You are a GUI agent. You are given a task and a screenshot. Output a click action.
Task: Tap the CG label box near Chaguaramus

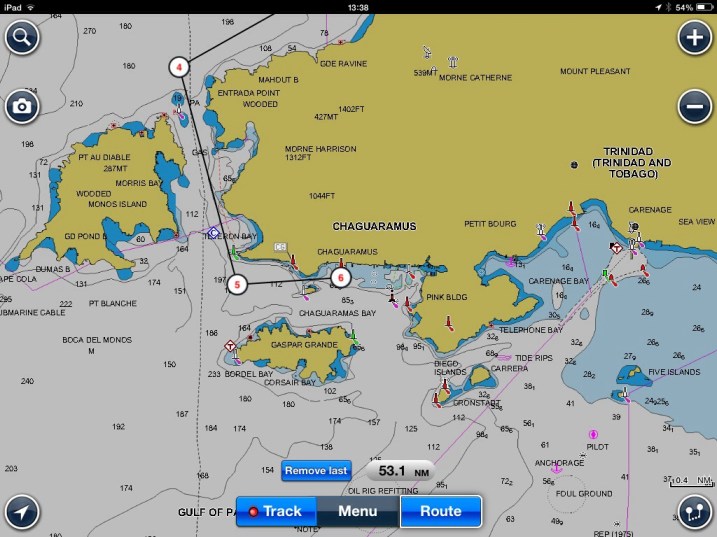click(x=281, y=246)
